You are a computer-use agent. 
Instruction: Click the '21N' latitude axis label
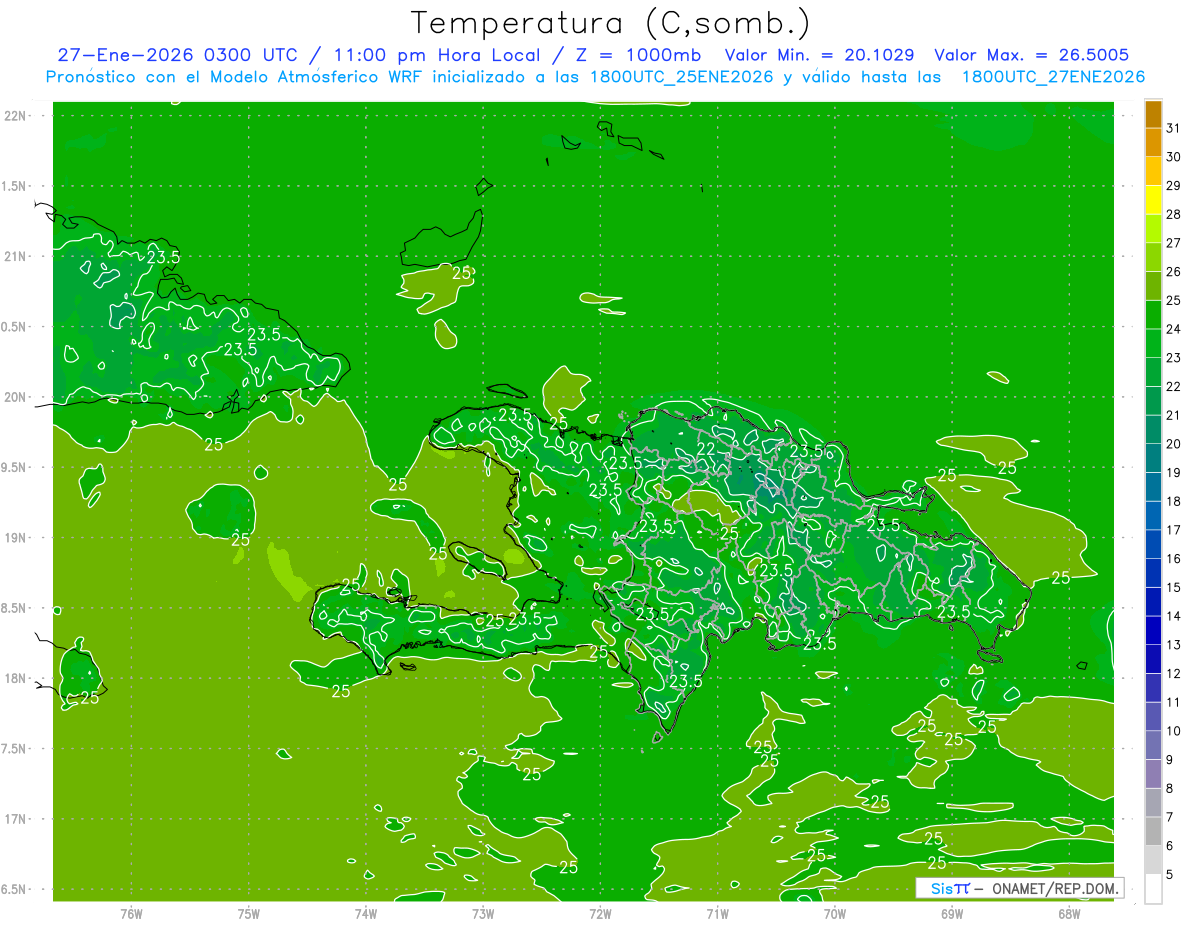16,257
